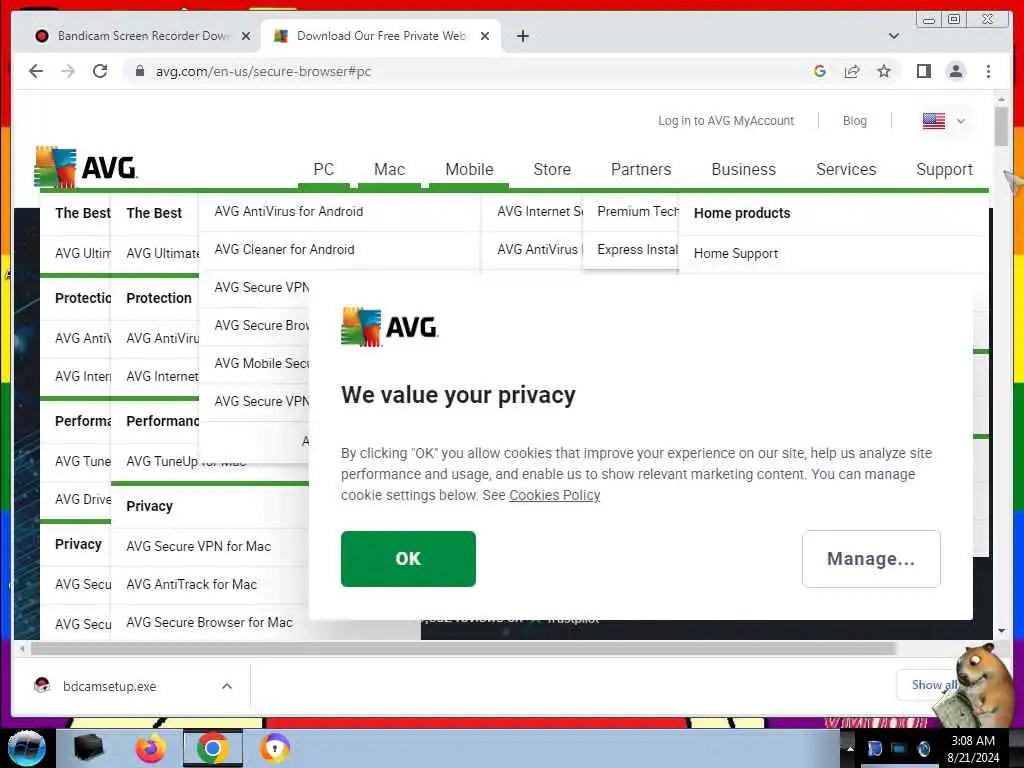1024x768 pixels.
Task: Open the Mobile navigation menu
Action: coord(469,169)
